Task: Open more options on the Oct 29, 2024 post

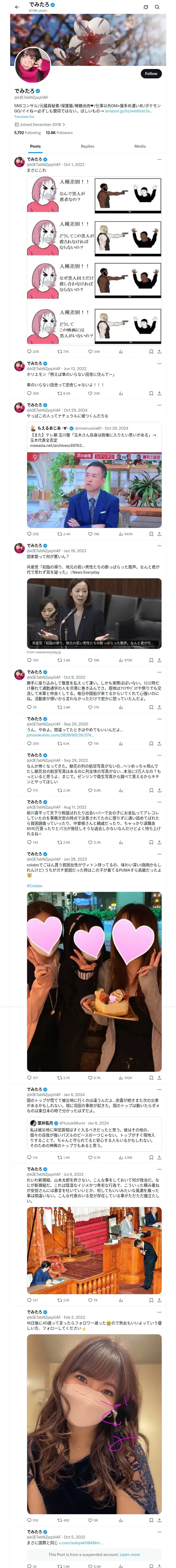Action: tap(159, 405)
